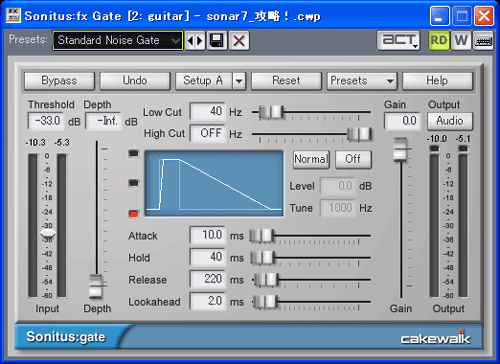Click the Depth value field -Inf.
This screenshot has width=500, height=364.
click(103, 121)
